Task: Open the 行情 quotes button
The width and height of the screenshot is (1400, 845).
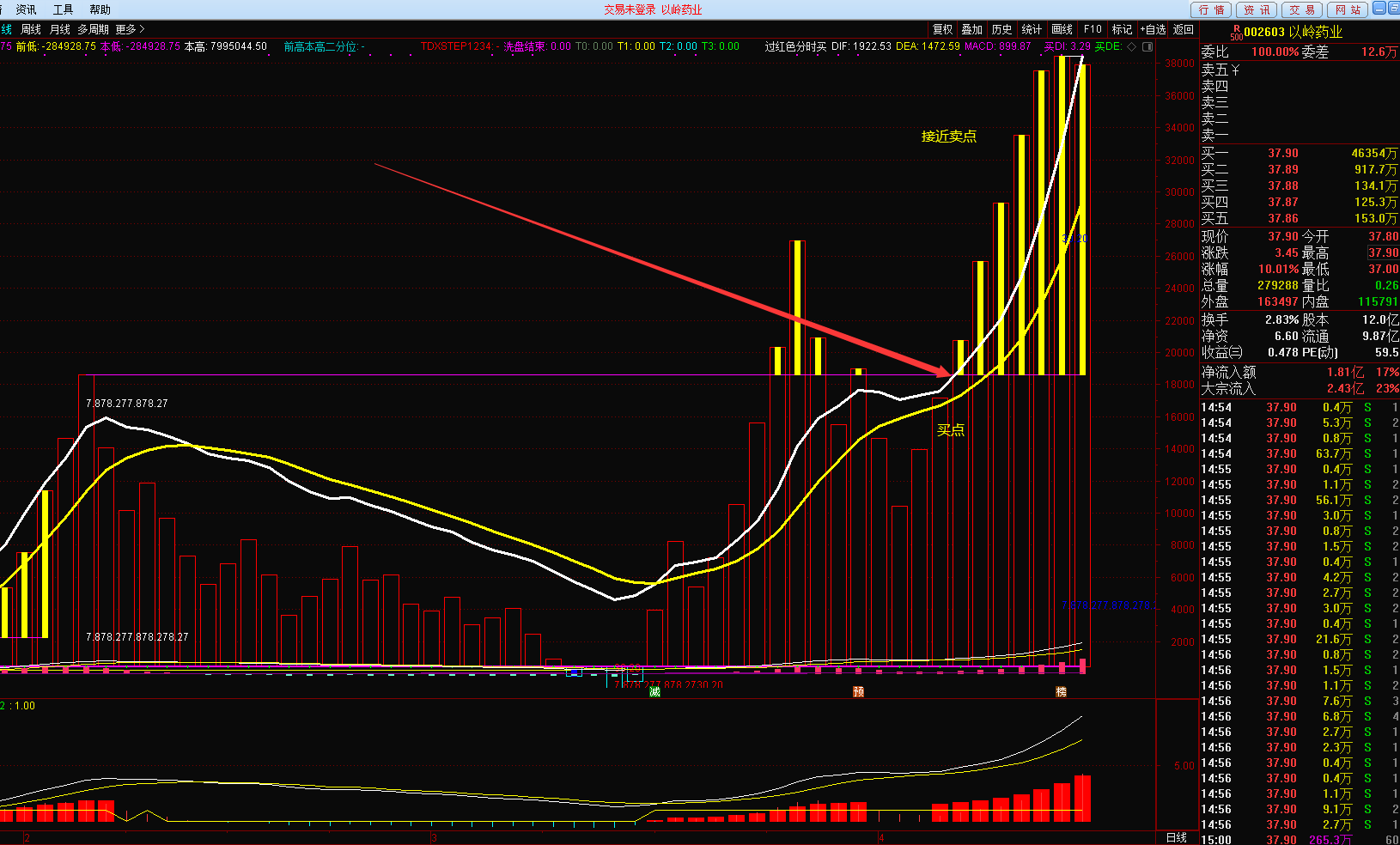Action: click(1211, 9)
